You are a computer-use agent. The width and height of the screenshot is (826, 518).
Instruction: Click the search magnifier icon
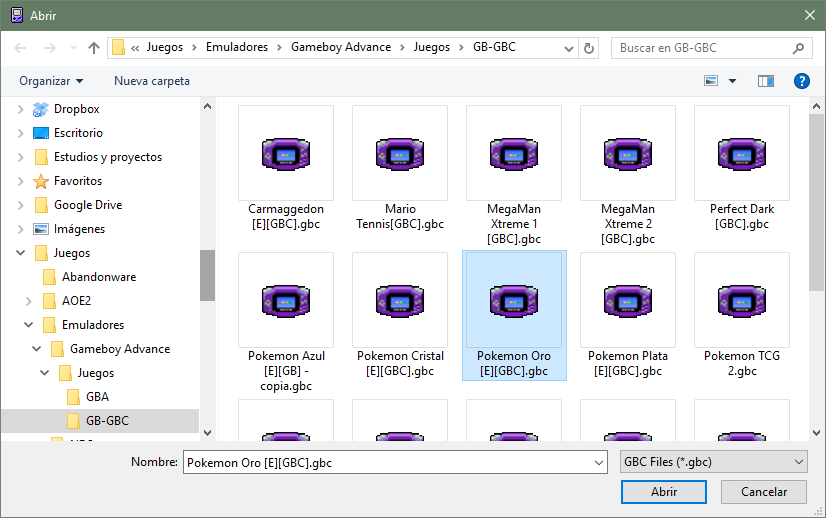[798, 48]
